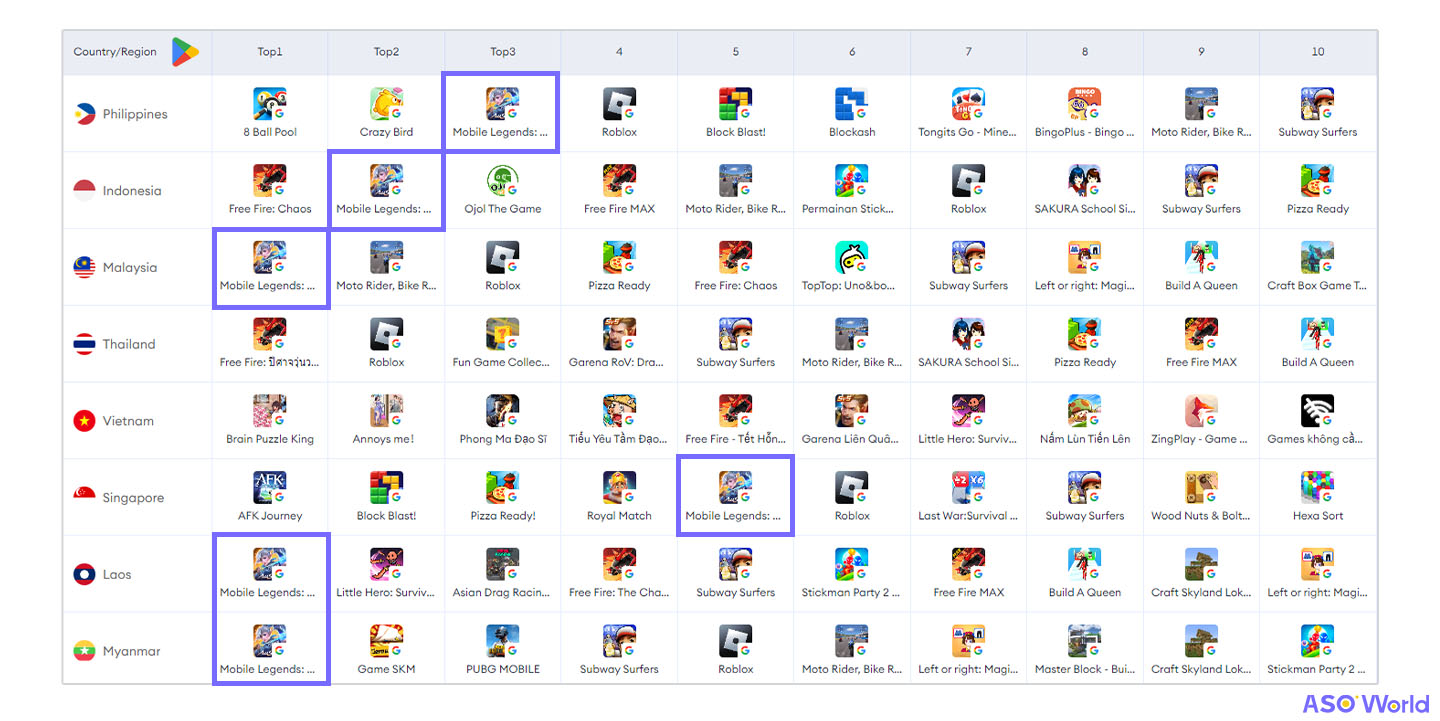Click Build A Queen title in Thailand row

point(1318,362)
